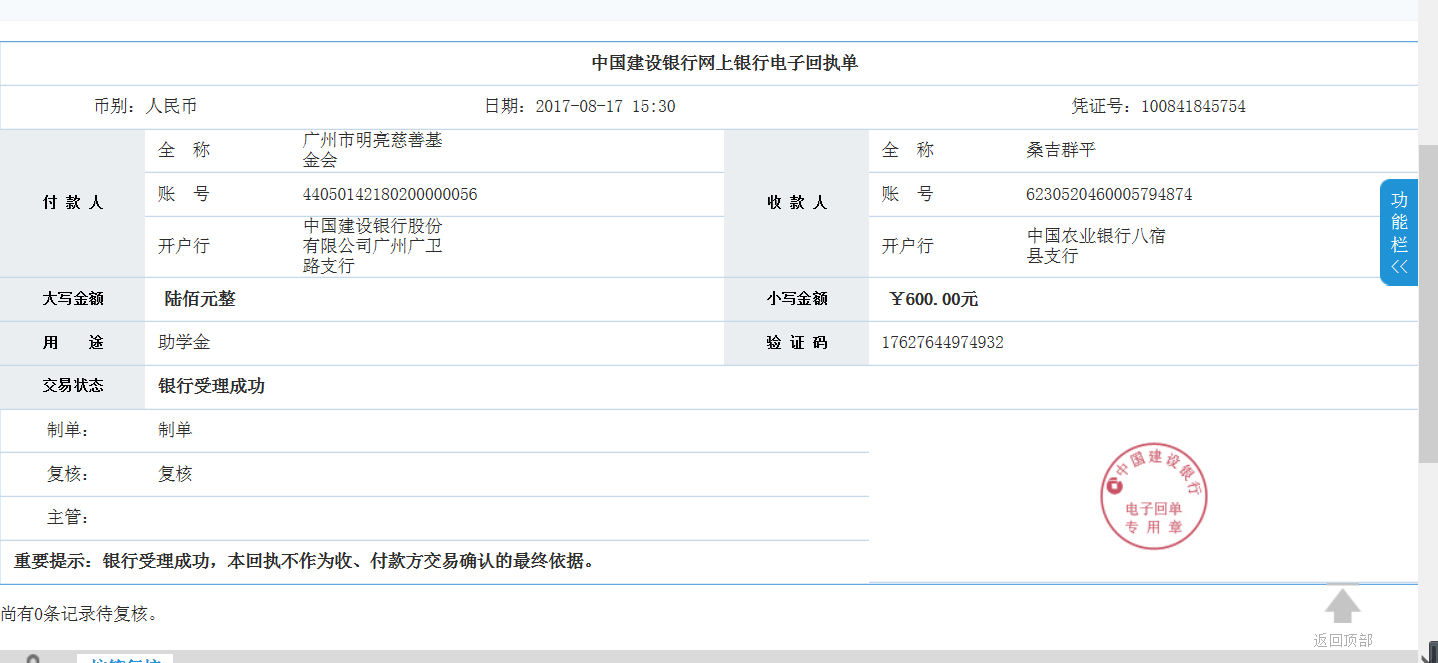This screenshot has height=663, width=1438.
Task: Select payer account 44050142180200000056
Action: (x=390, y=194)
